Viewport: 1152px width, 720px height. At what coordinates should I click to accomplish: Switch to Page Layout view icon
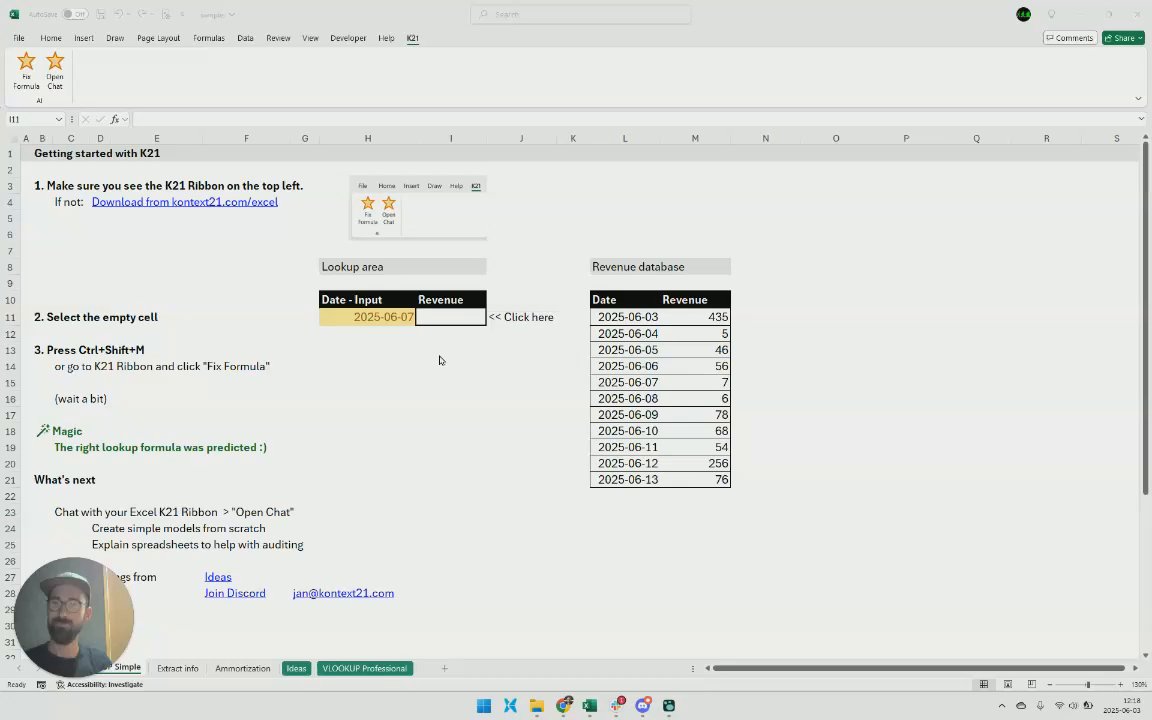point(1008,685)
